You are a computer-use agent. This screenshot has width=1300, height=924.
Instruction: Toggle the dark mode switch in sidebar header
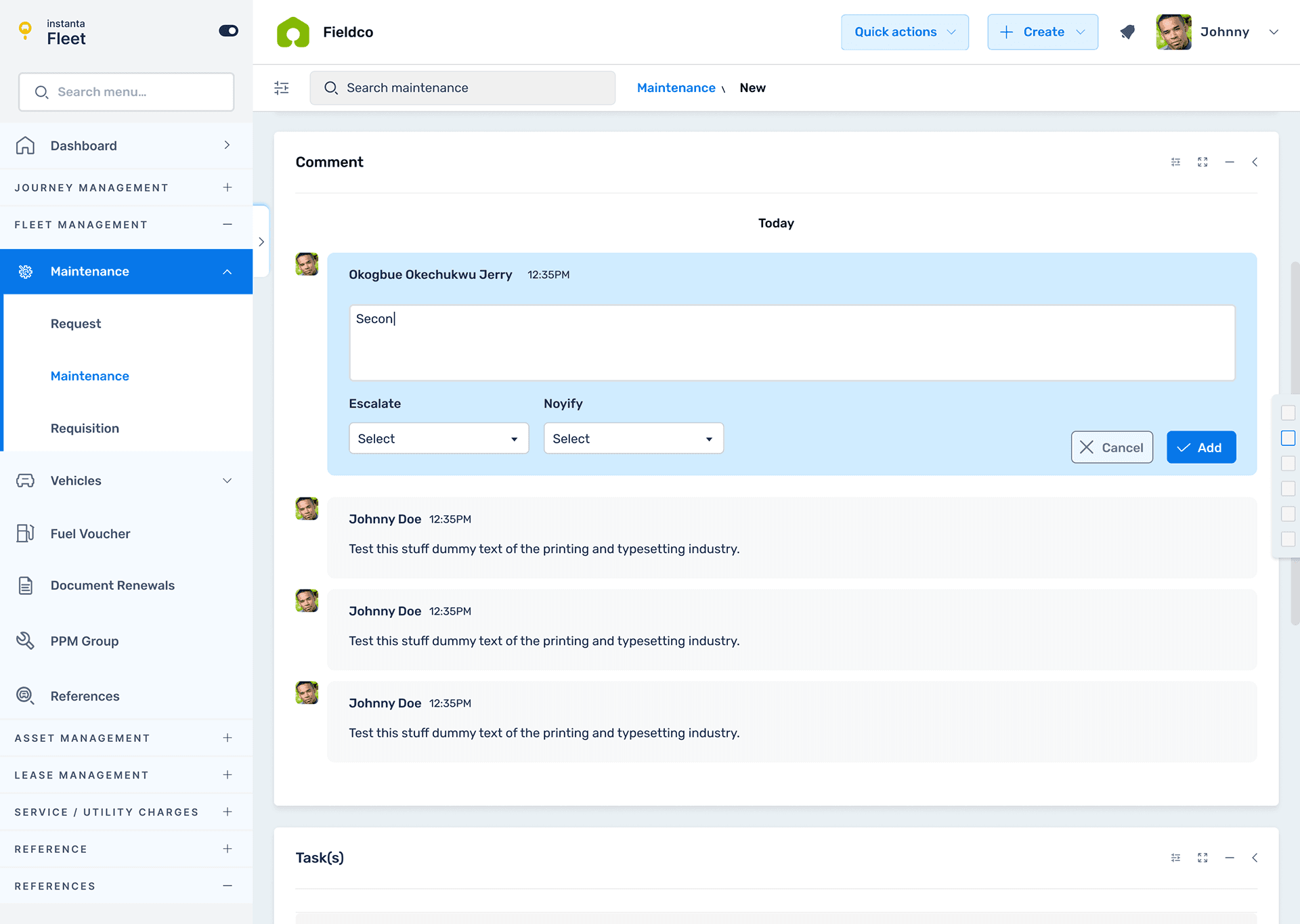click(x=228, y=31)
